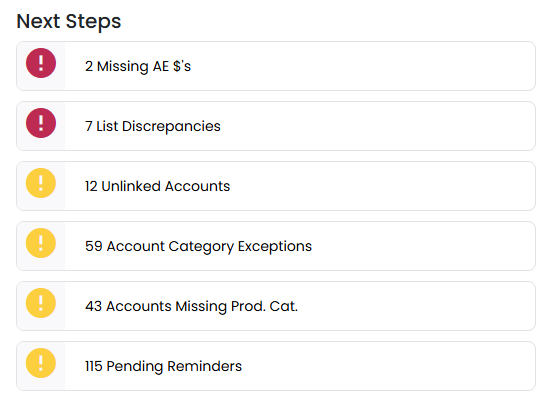This screenshot has height=398, width=548.
Task: Click yellow warning icon for Account Category Exceptions
Action: pyautogui.click(x=41, y=243)
